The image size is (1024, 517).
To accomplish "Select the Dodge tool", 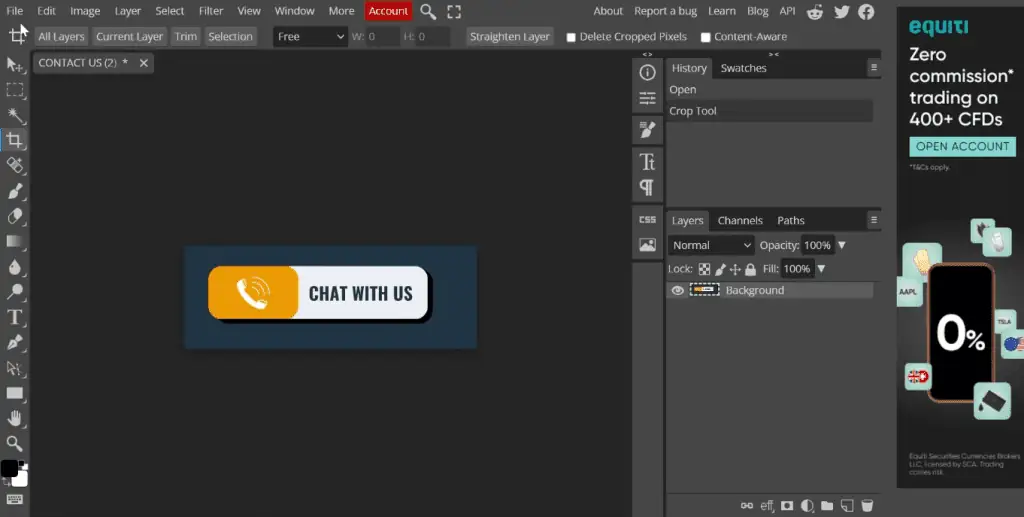I will click(14, 292).
